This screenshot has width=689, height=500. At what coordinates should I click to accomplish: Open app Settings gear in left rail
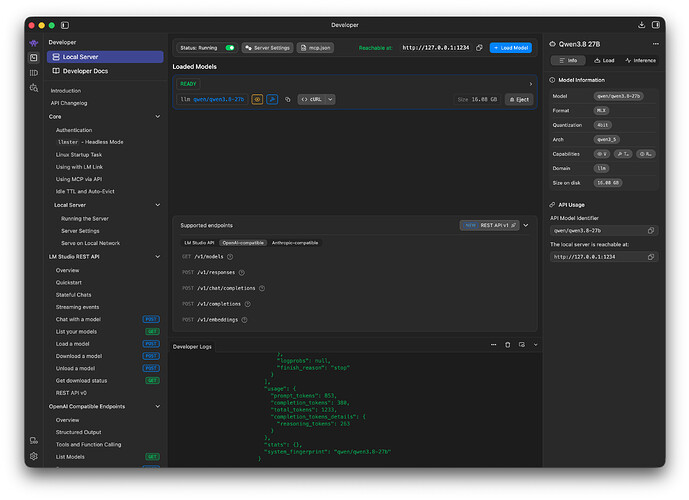click(34, 457)
